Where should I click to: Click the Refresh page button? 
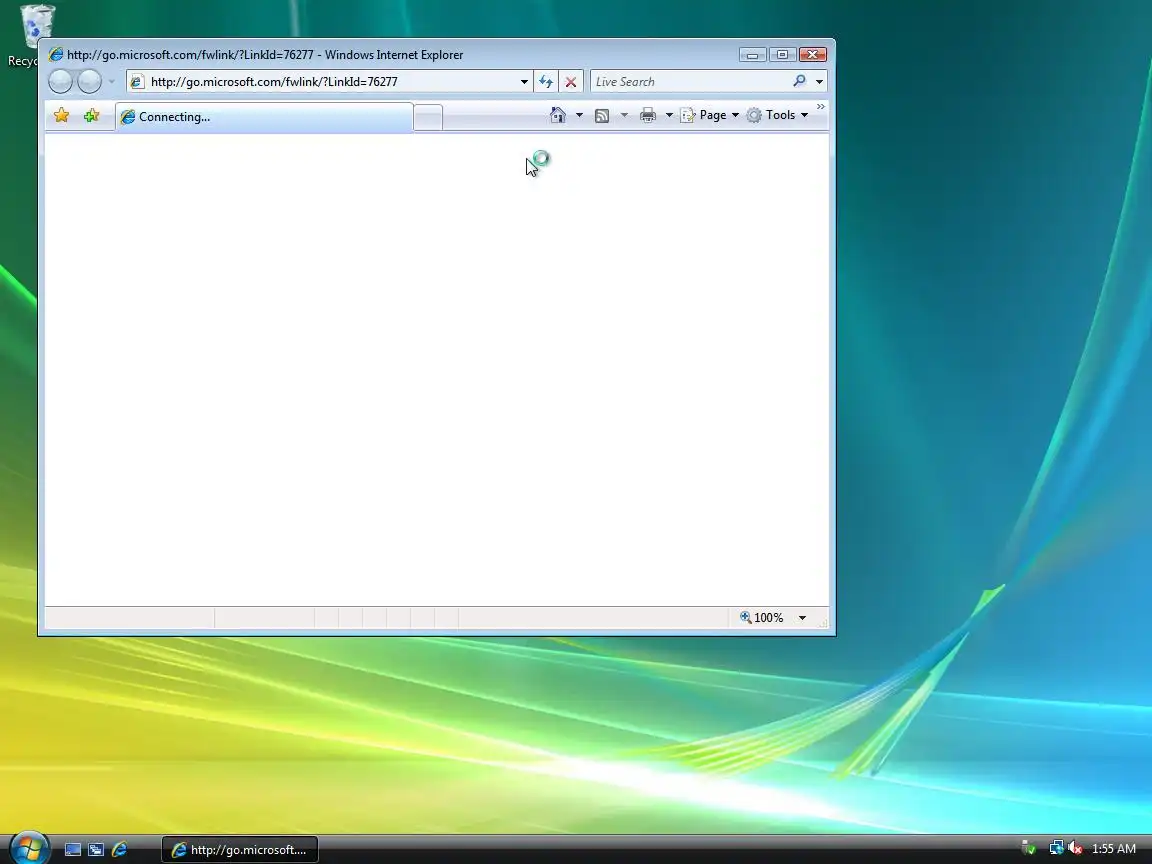[x=546, y=82]
